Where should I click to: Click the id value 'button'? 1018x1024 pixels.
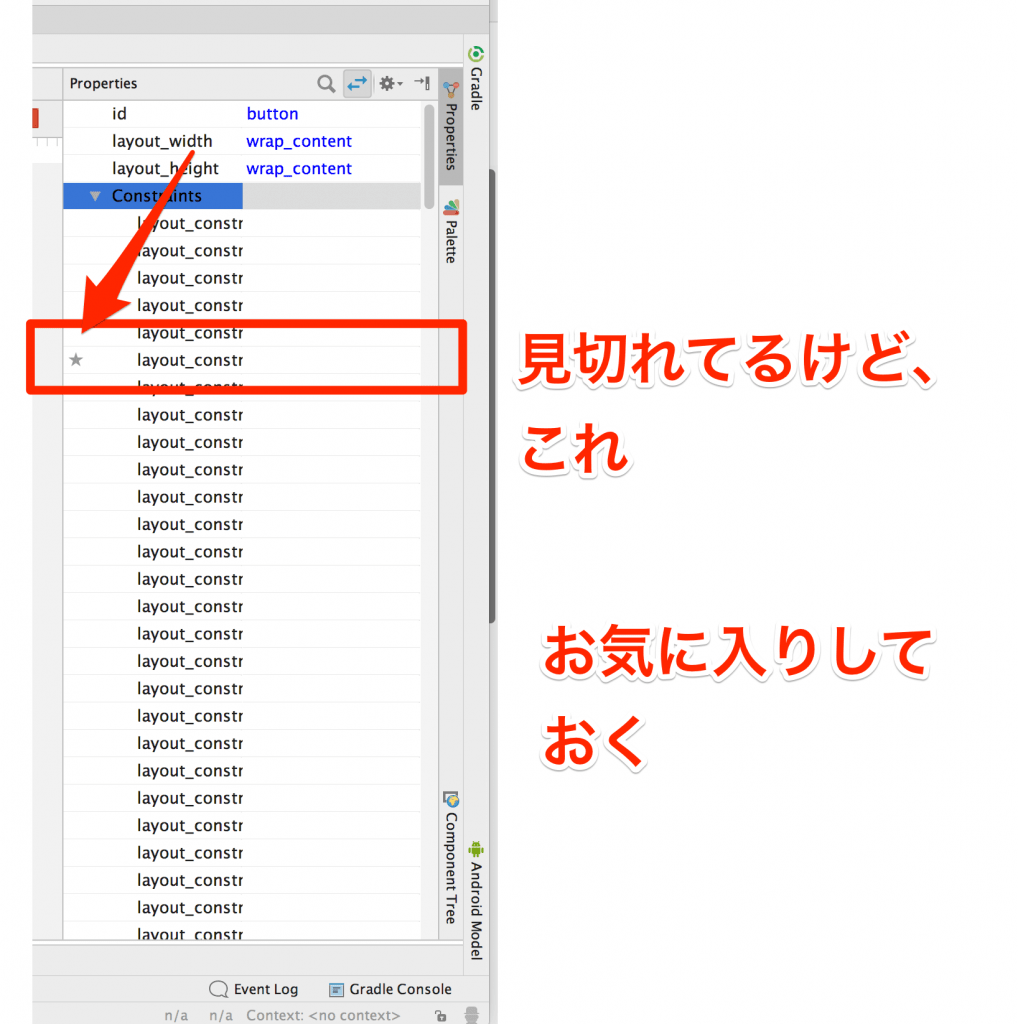click(x=272, y=114)
